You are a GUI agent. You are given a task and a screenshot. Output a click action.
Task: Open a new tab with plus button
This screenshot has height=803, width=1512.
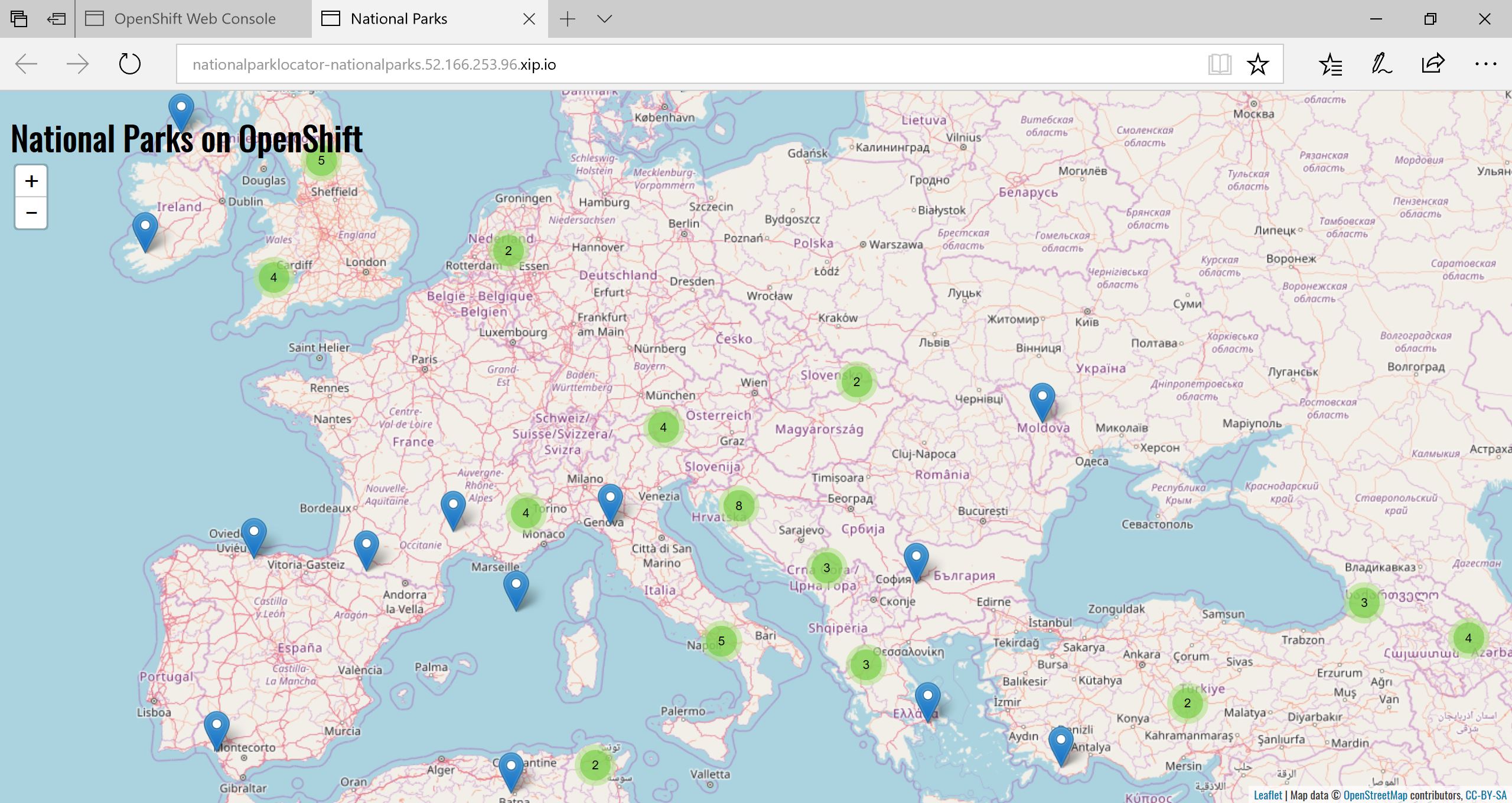[567, 19]
